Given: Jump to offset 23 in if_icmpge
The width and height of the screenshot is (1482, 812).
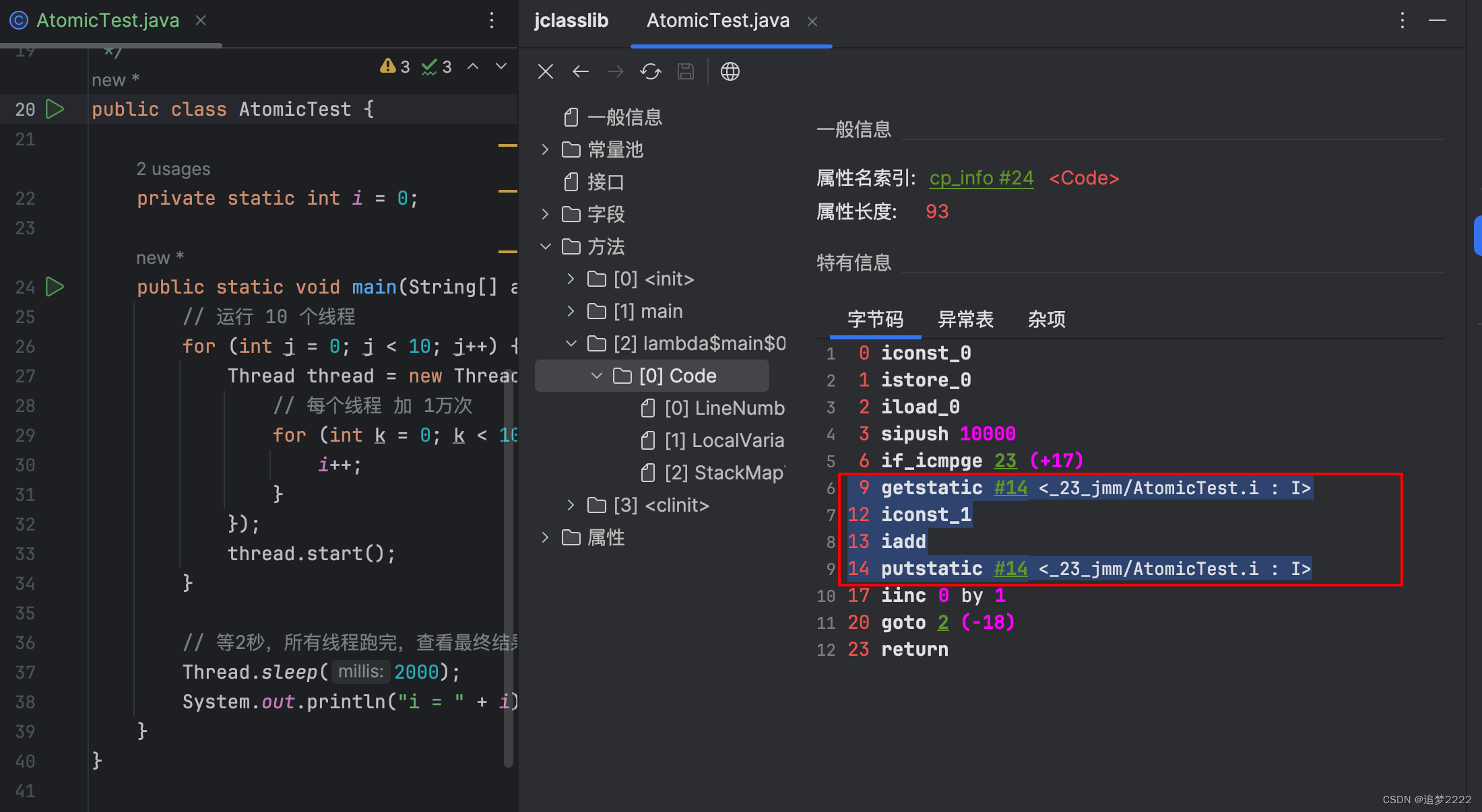Looking at the screenshot, I should point(1005,461).
